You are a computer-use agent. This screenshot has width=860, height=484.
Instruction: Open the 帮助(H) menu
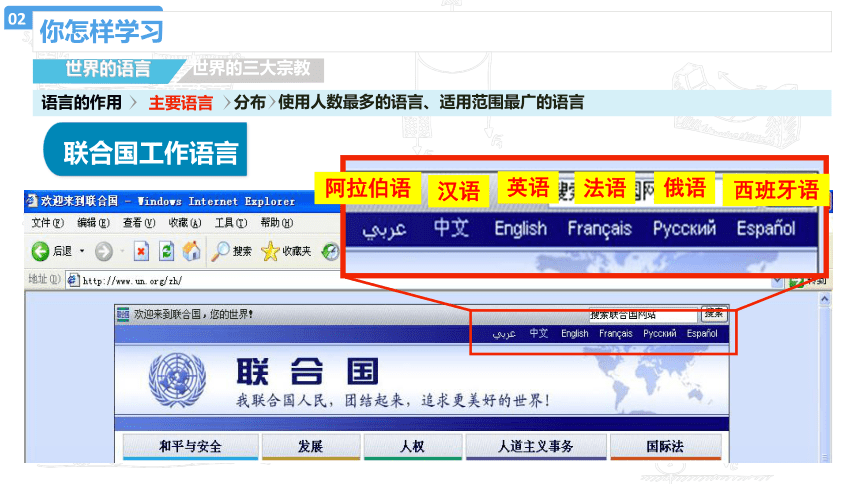point(276,223)
